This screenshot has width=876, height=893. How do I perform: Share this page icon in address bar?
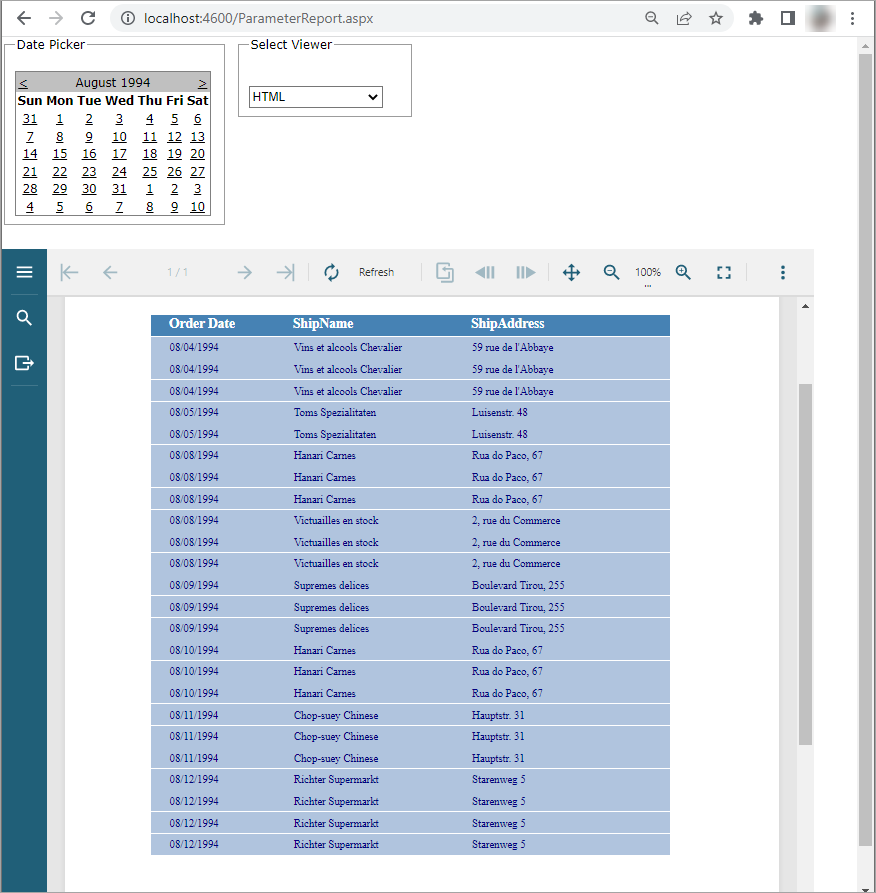(683, 18)
